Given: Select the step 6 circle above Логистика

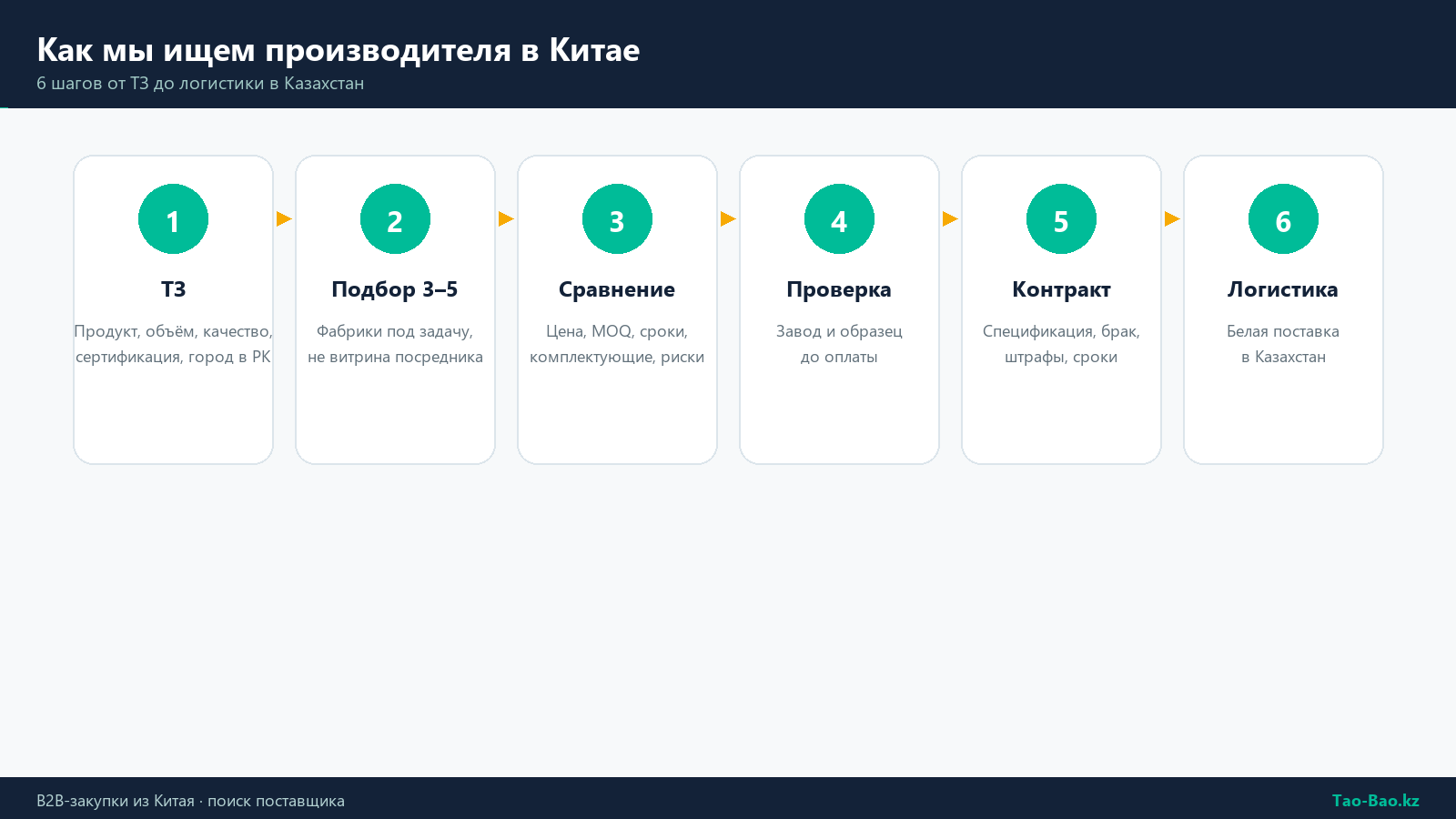Looking at the screenshot, I should coord(1283,219).
